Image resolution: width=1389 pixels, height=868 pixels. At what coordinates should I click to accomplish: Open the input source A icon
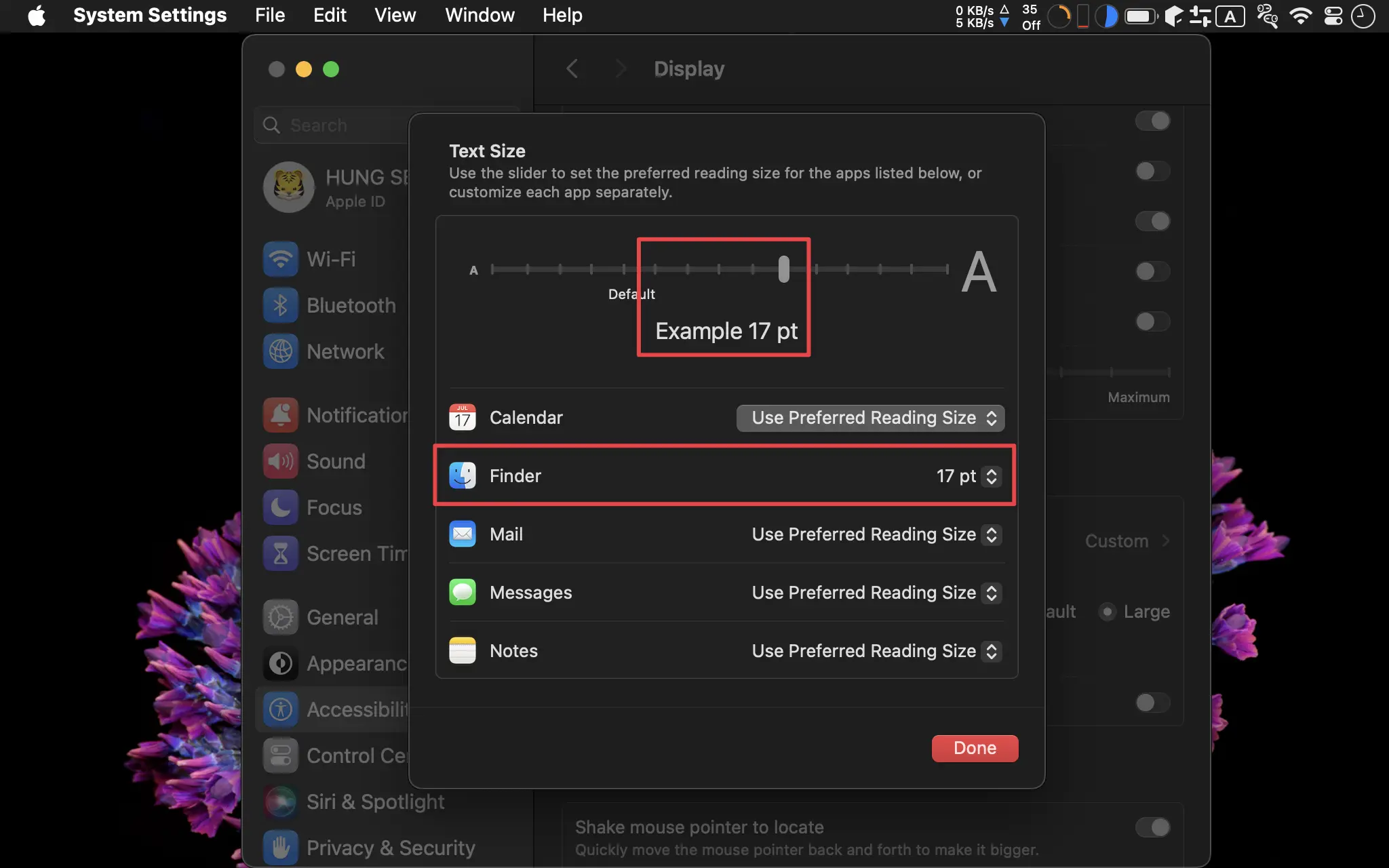tap(1230, 16)
